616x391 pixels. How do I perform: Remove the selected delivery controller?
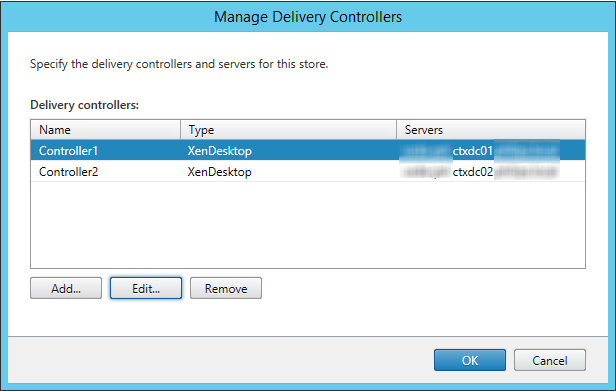click(x=226, y=288)
